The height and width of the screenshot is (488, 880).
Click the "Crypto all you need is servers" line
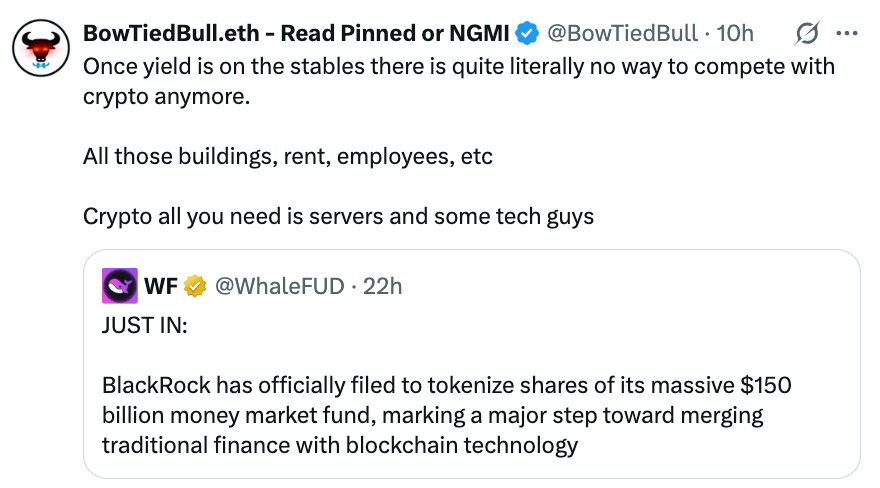coord(338,216)
